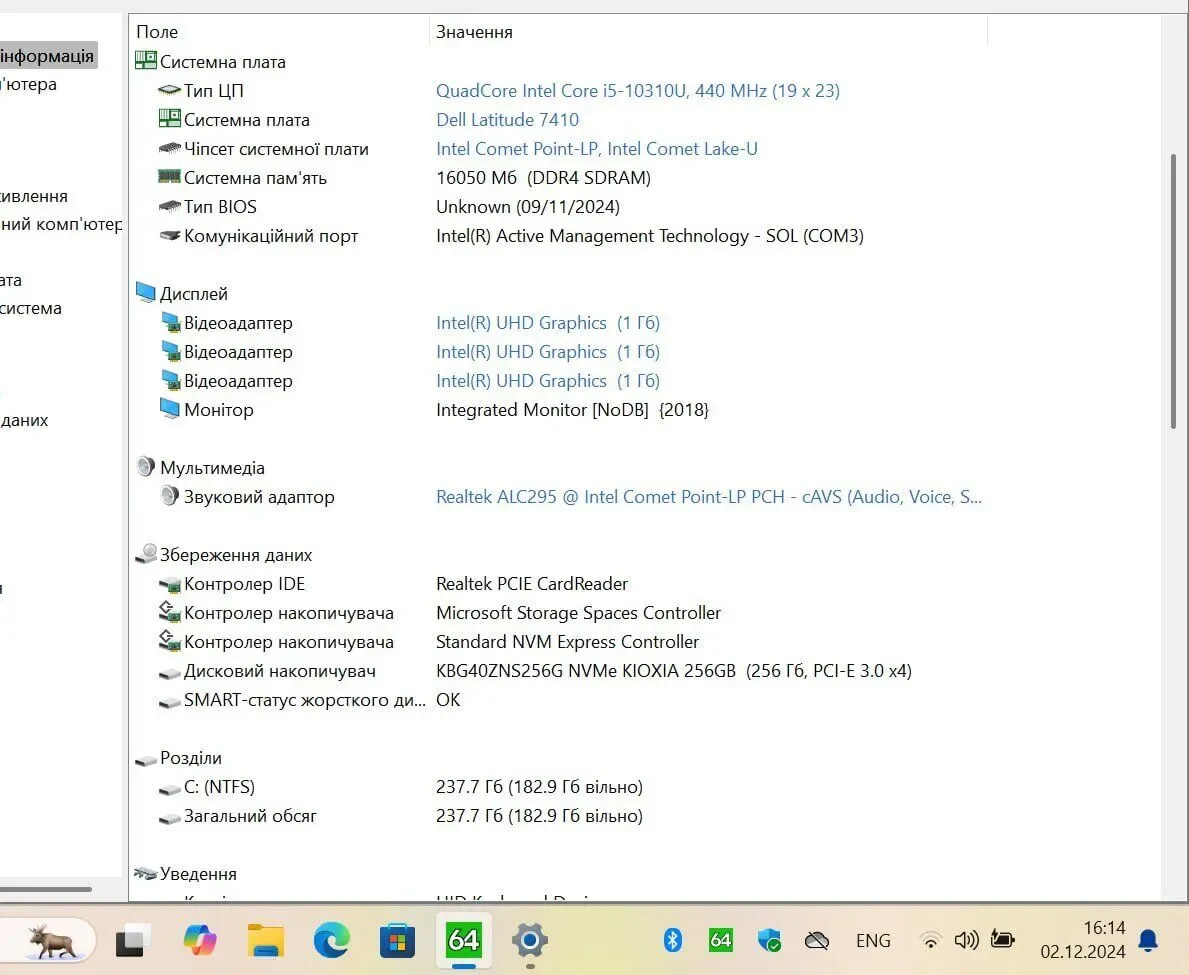Image resolution: width=1189 pixels, height=975 pixels.
Task: Follow the Realtek ALC295 sound adapter link
Action: [708, 497]
